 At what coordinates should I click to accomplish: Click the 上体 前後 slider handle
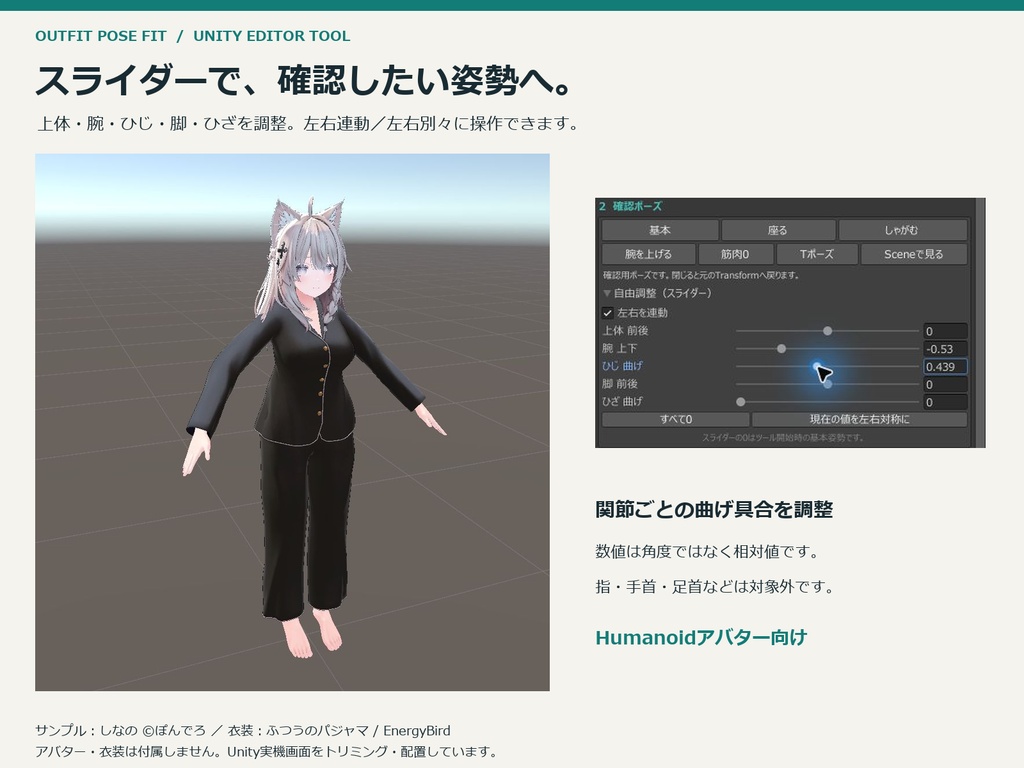click(x=827, y=331)
